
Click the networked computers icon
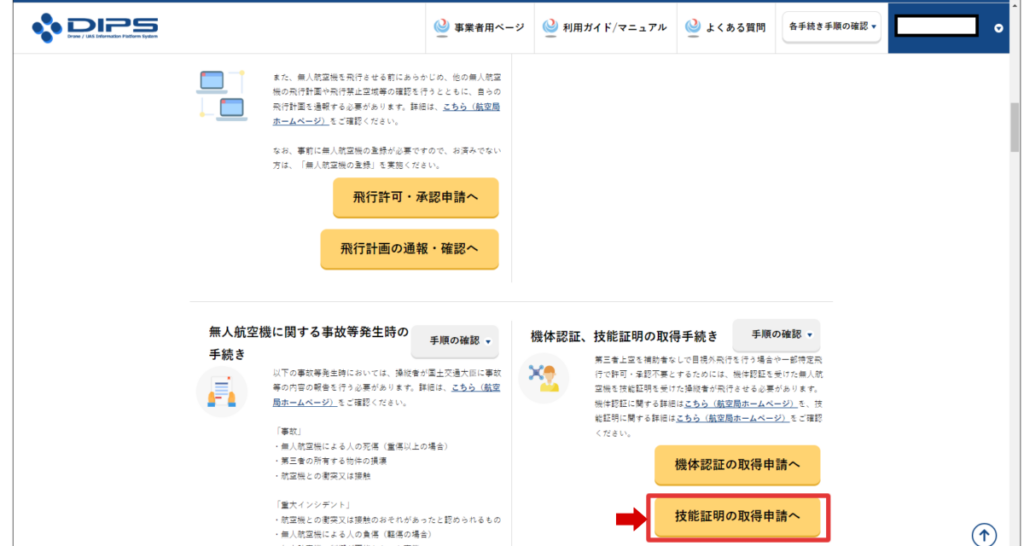[222, 96]
